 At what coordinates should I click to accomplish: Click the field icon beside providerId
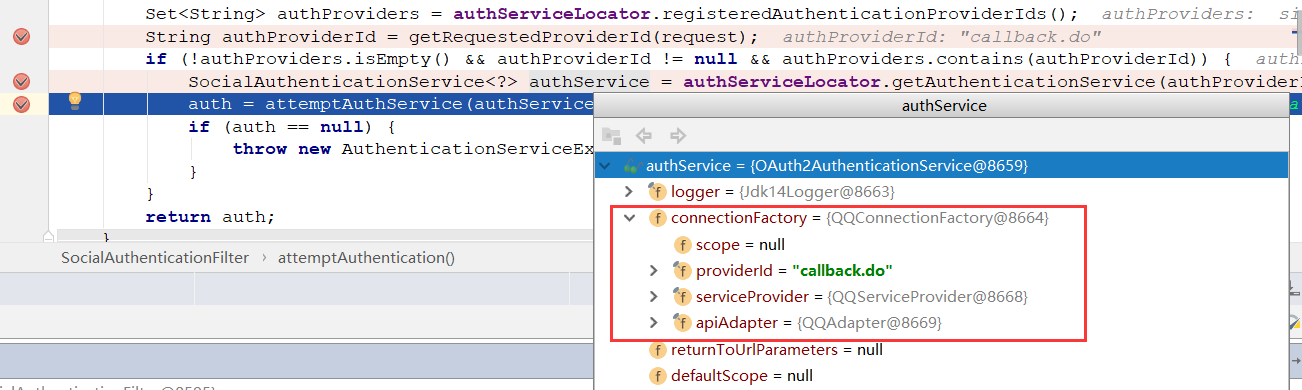coord(683,270)
